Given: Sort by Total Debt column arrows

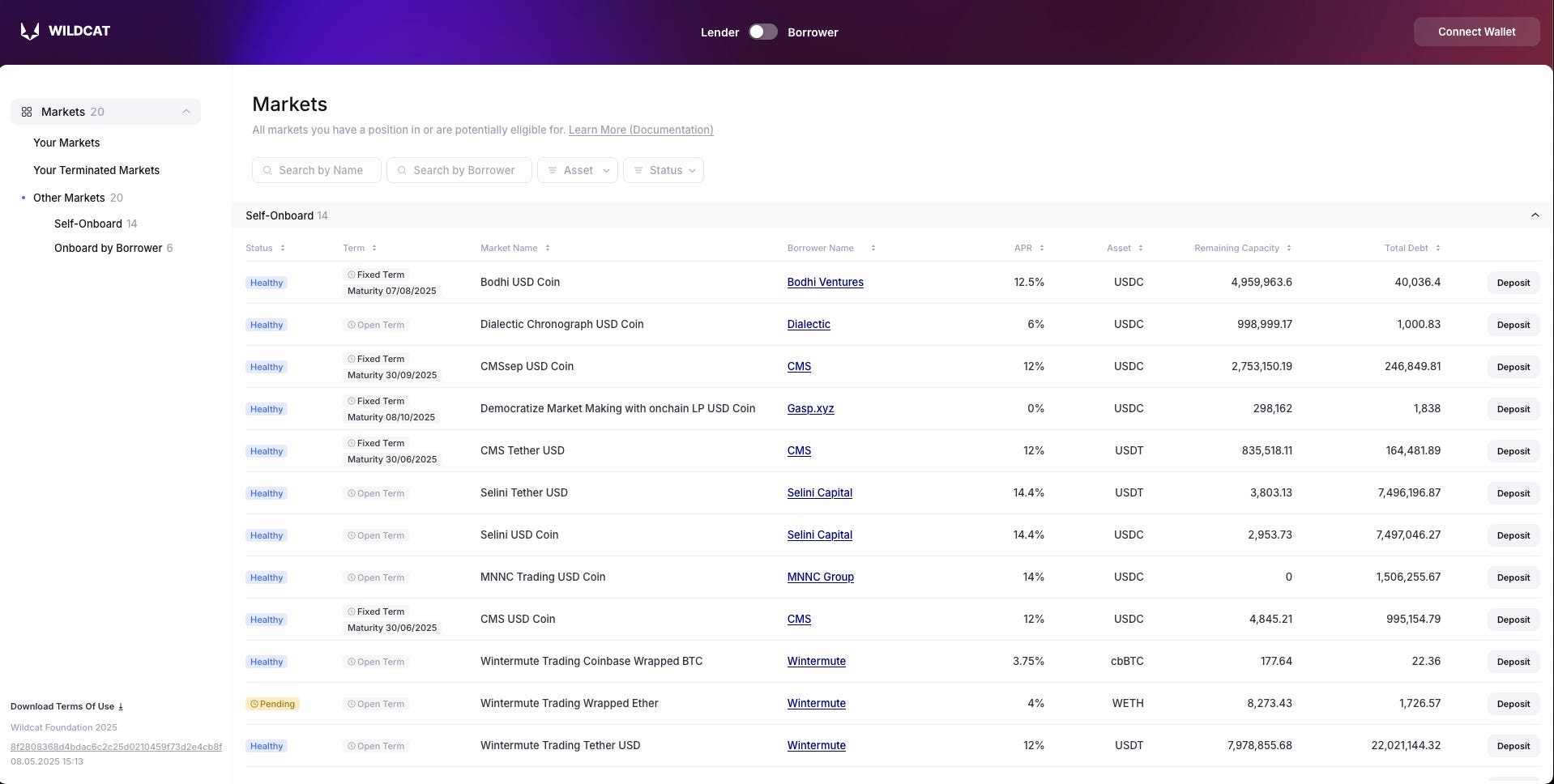Looking at the screenshot, I should pyautogui.click(x=1438, y=248).
